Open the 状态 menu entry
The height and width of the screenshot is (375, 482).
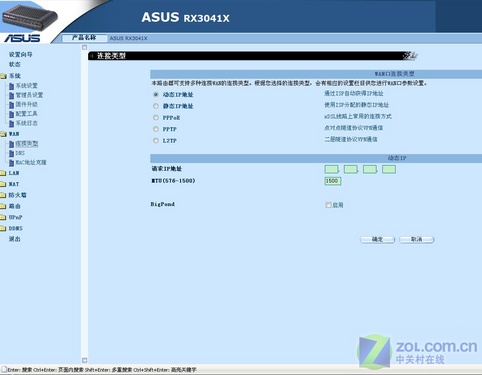click(x=15, y=64)
